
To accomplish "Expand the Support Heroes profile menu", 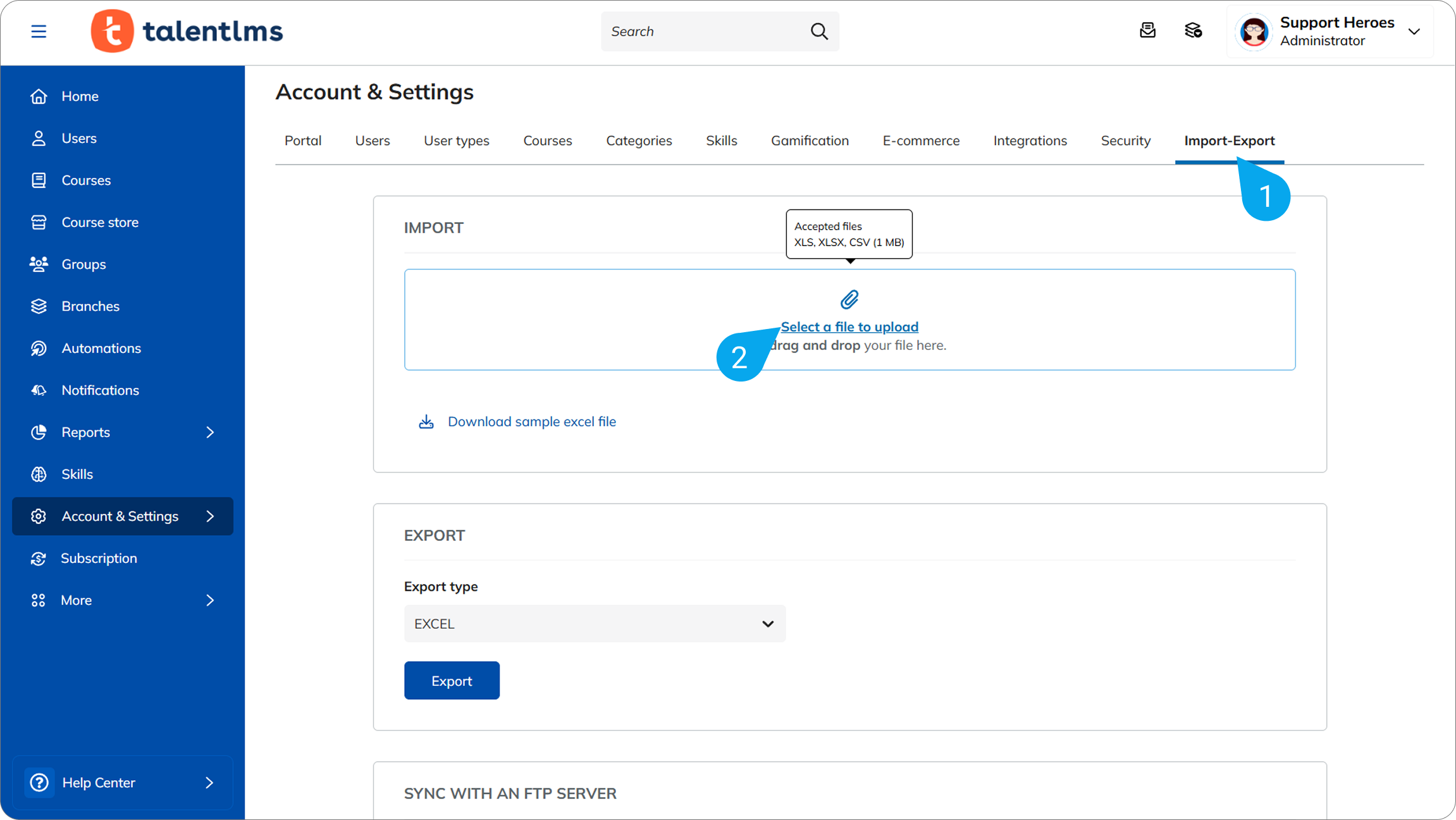I will coord(1415,31).
